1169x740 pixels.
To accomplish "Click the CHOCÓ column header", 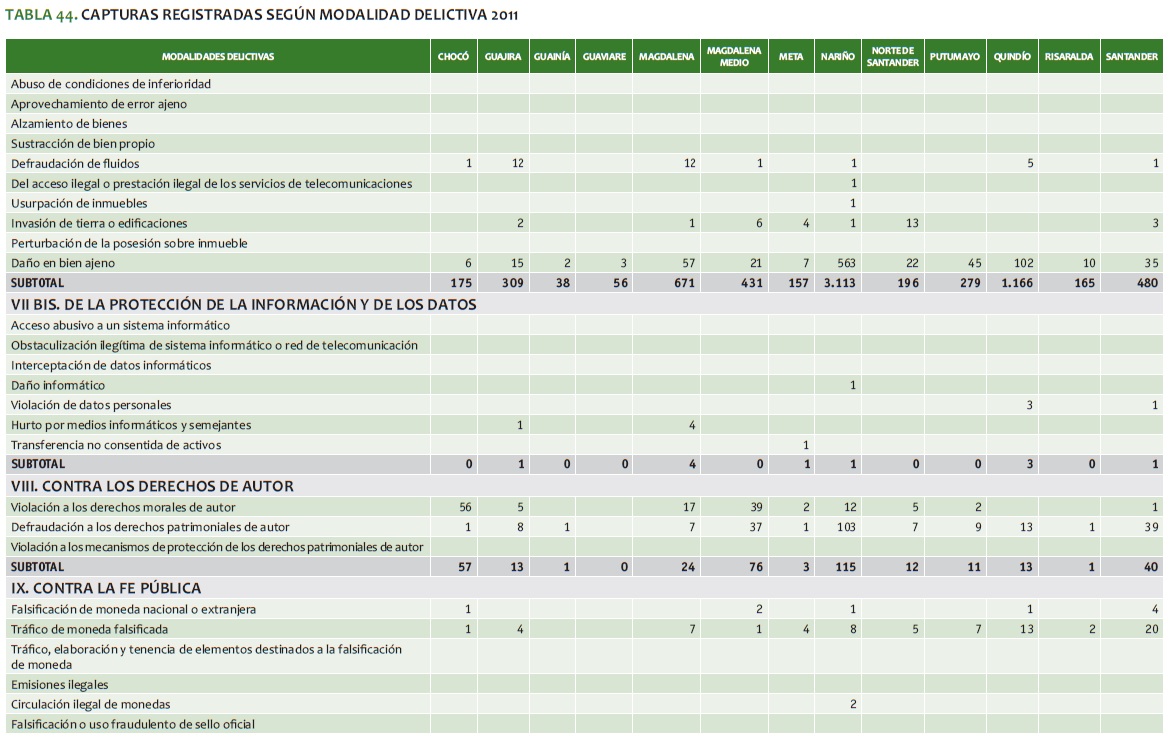I will pyautogui.click(x=453, y=57).
